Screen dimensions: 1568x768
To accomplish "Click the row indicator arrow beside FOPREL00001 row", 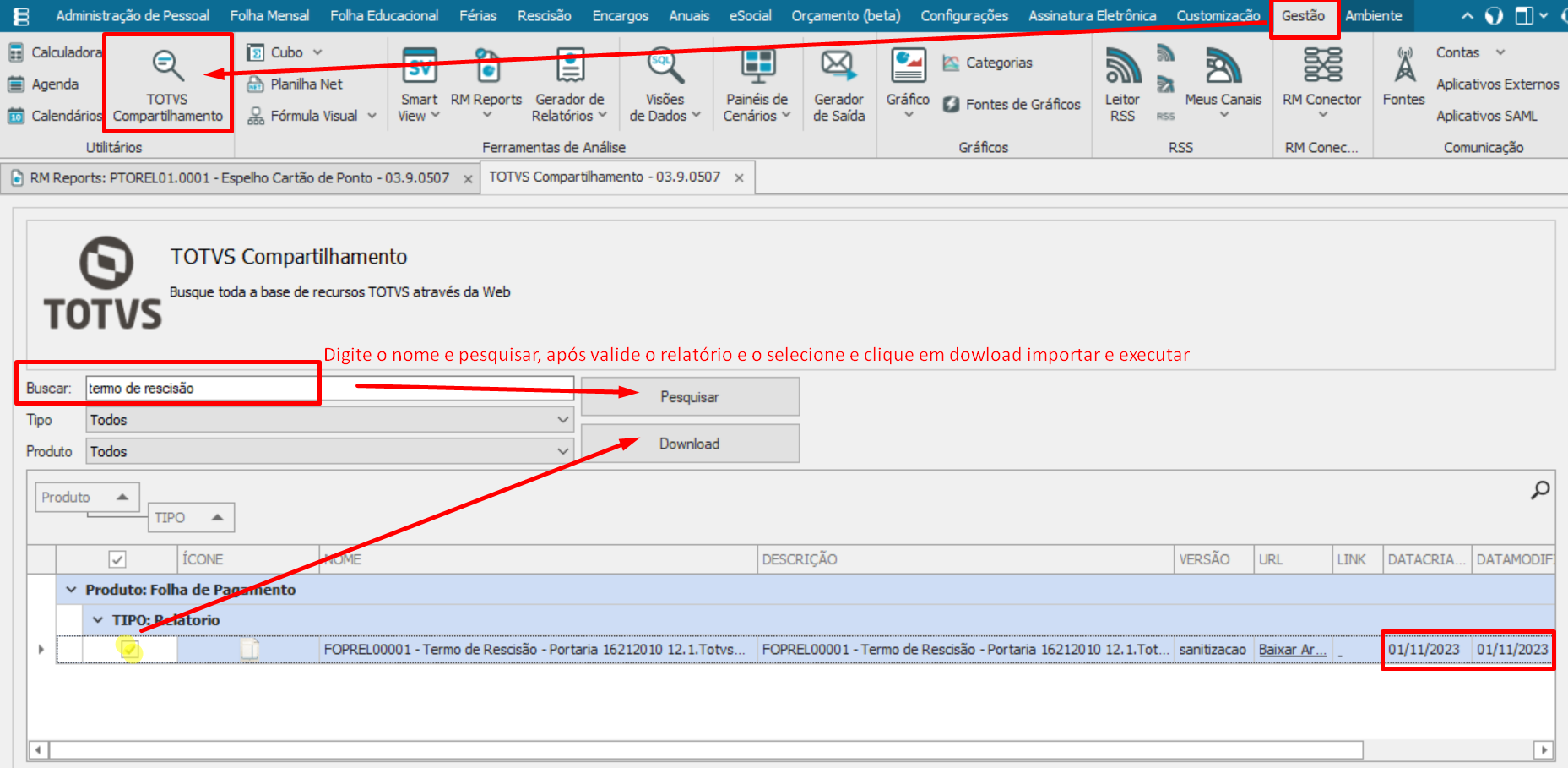I will (41, 649).
